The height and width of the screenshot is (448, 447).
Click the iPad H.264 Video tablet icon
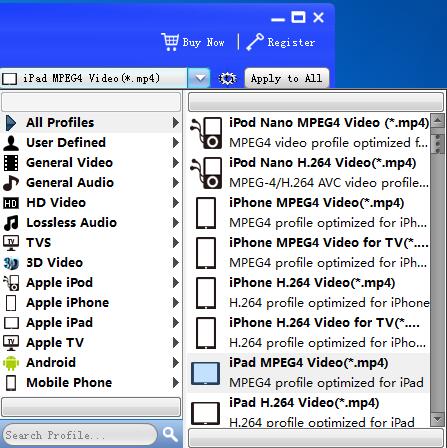tap(206, 413)
